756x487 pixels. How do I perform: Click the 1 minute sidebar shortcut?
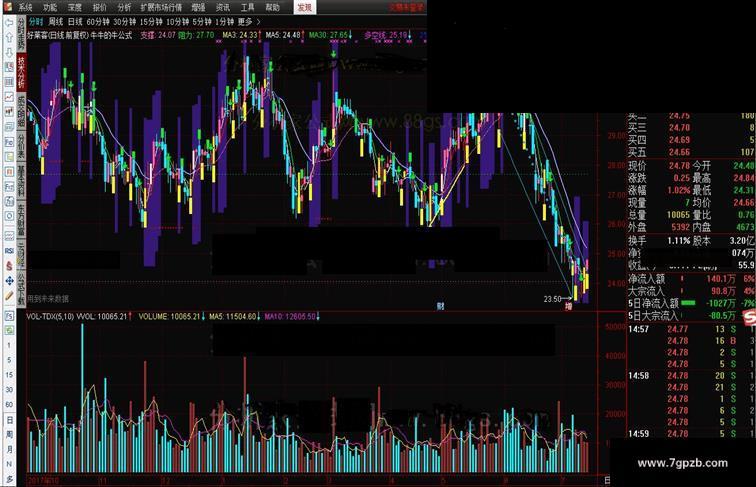click(x=9, y=345)
